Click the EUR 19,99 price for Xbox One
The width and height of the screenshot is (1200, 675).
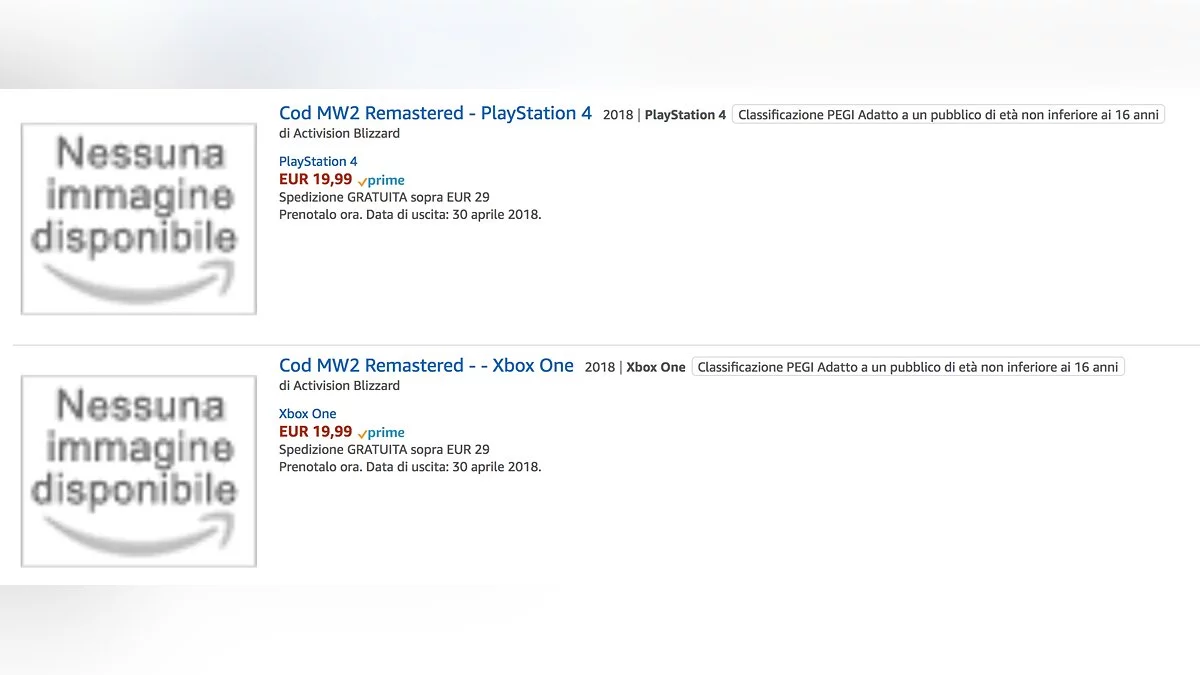(x=315, y=432)
